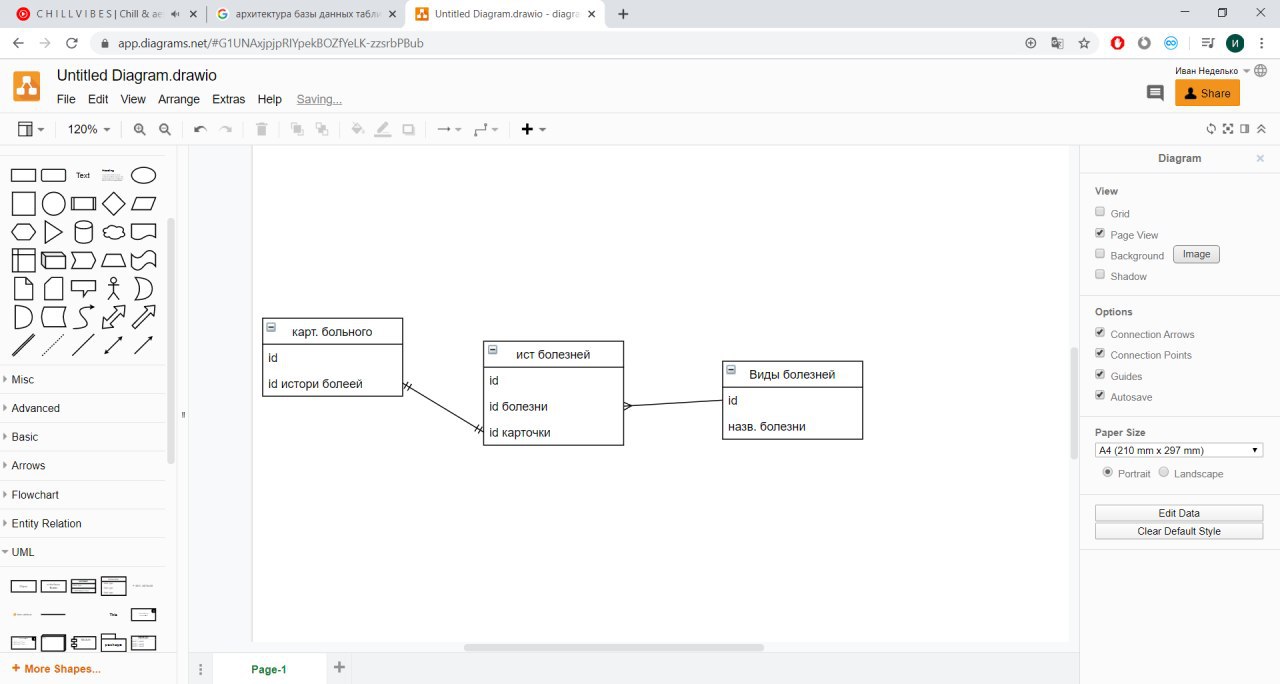Viewport: 1280px width, 684px height.
Task: Open the comments speech bubble icon
Action: (1155, 93)
